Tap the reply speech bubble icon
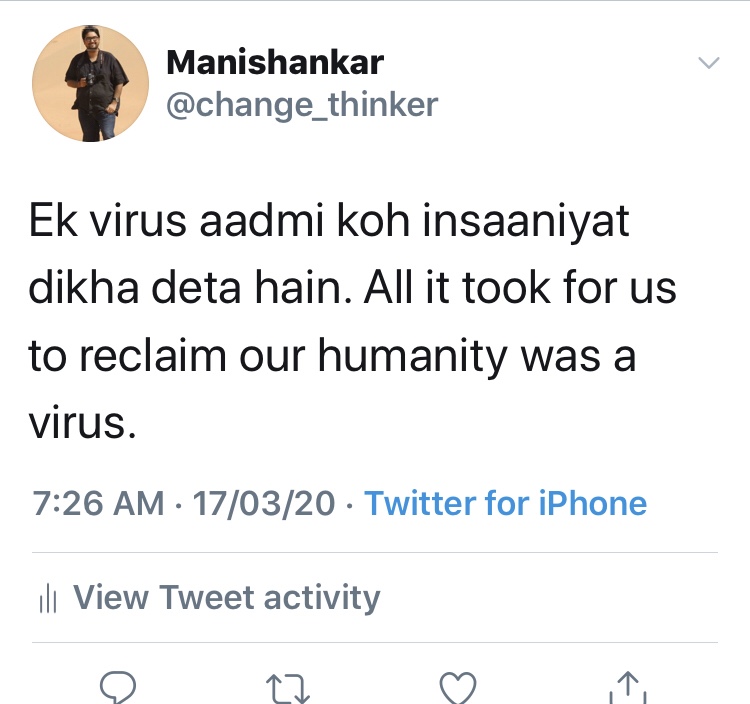Image resolution: width=750 pixels, height=704 pixels. [x=118, y=688]
